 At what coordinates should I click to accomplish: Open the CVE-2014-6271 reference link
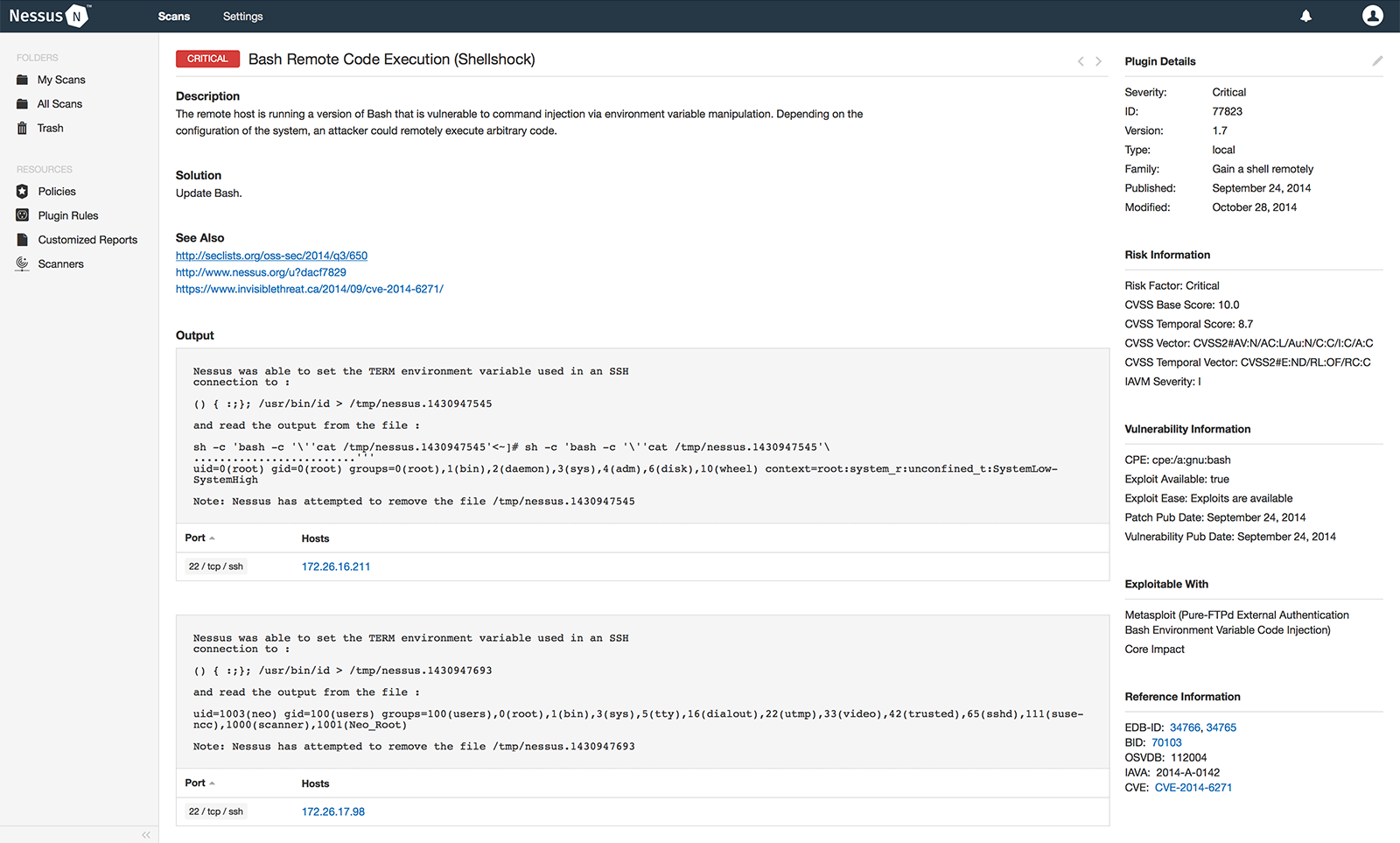point(1193,788)
